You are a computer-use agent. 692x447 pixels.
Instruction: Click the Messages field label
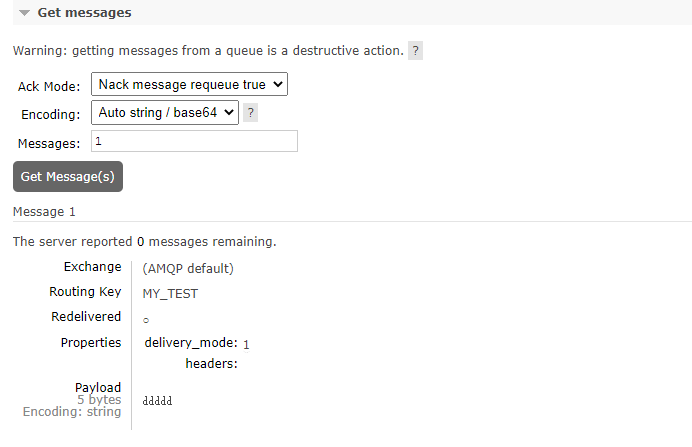point(49,144)
